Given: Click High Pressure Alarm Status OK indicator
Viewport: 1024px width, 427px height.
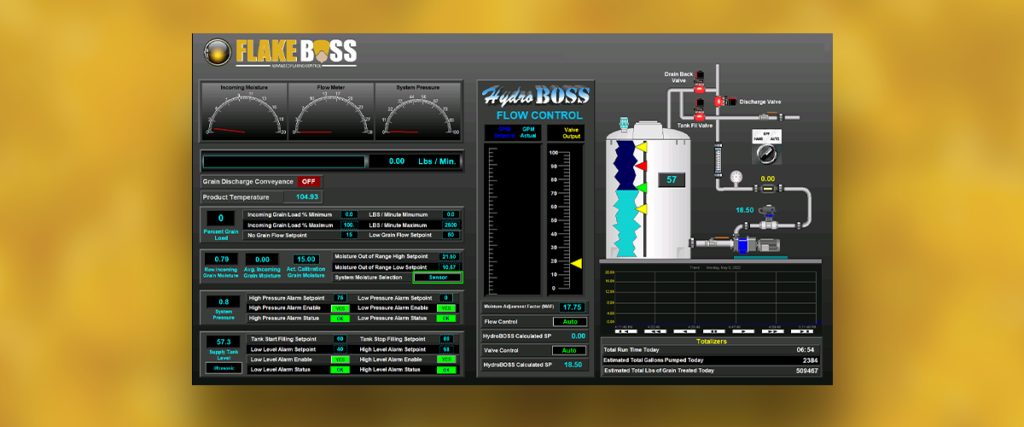Looking at the screenshot, I should (x=340, y=319).
